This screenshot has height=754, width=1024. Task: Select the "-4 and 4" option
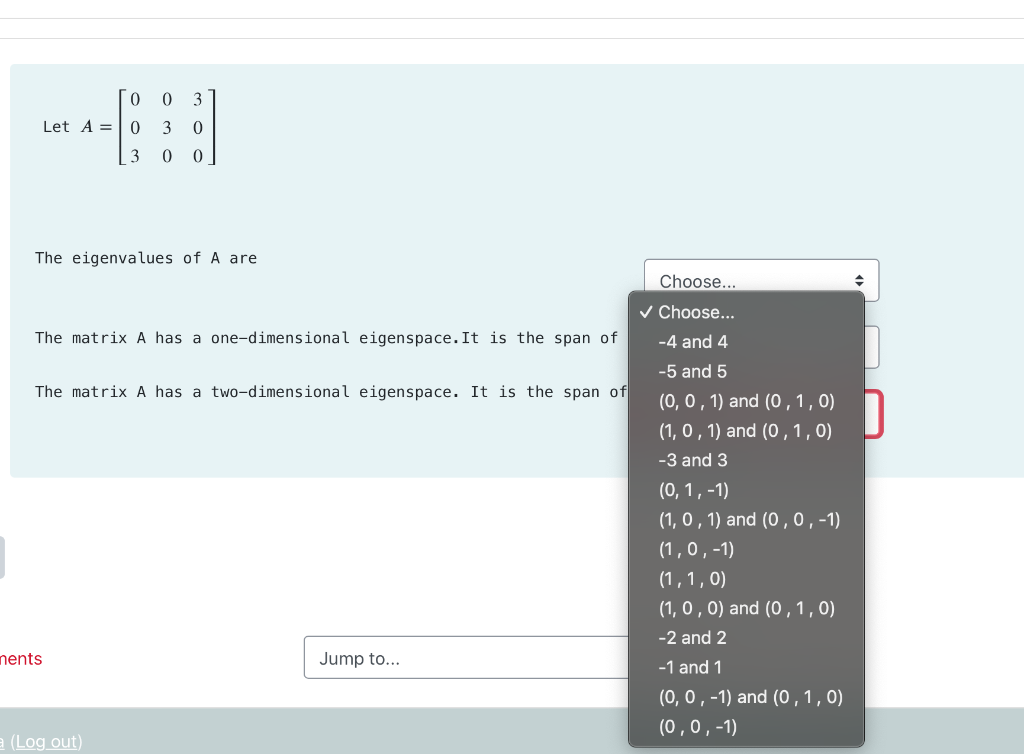693,341
